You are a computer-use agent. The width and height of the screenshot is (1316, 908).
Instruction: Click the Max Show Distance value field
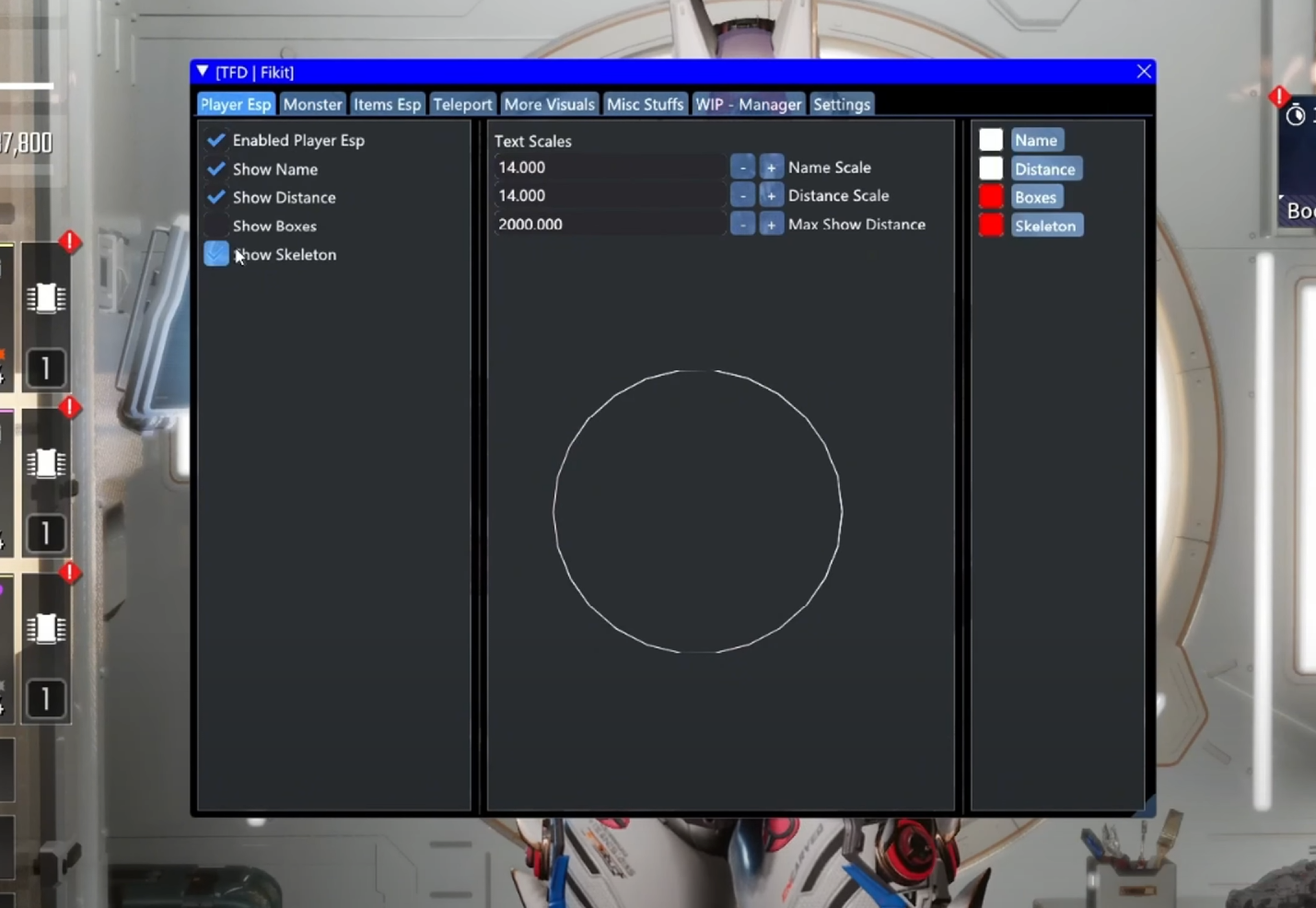point(610,224)
